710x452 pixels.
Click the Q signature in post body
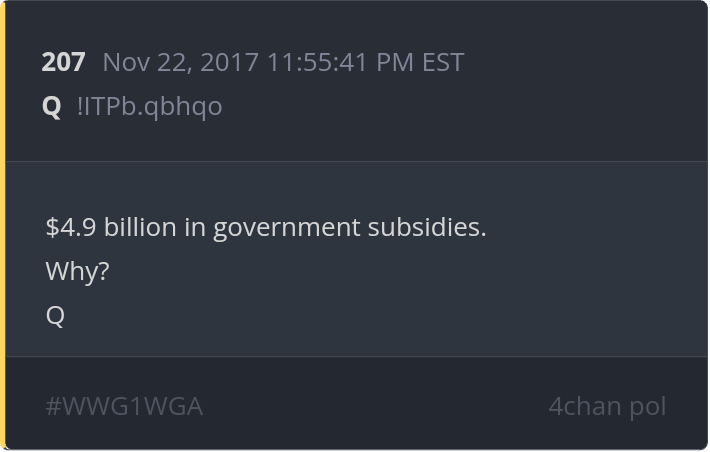point(55,316)
